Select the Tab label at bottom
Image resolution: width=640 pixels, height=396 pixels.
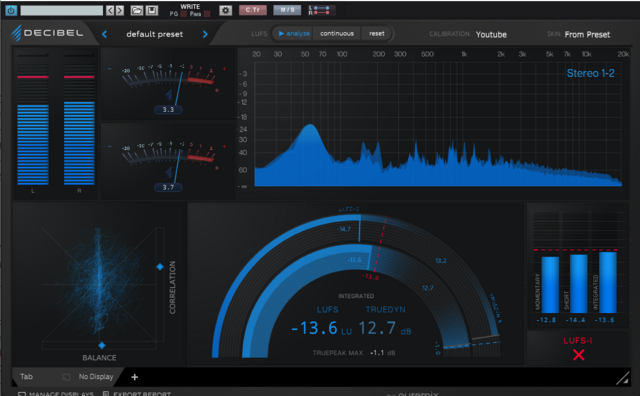[27, 377]
